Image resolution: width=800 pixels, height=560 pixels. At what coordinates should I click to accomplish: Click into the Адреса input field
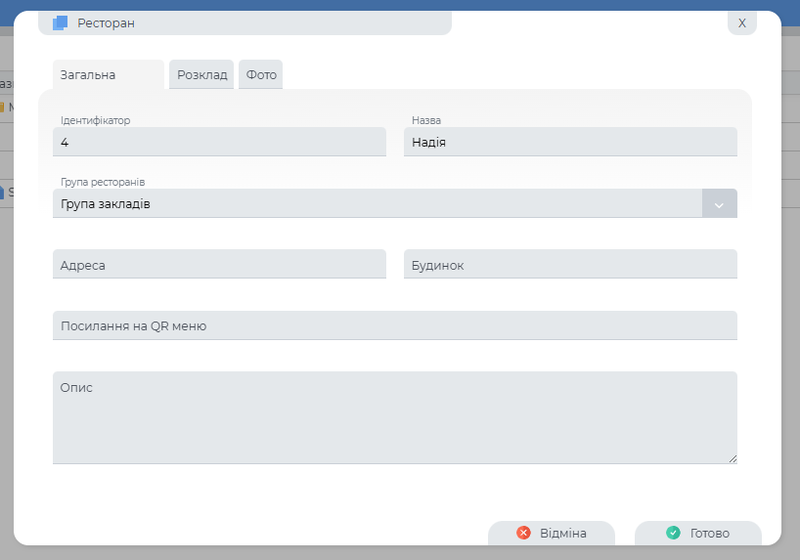pyautogui.click(x=219, y=265)
